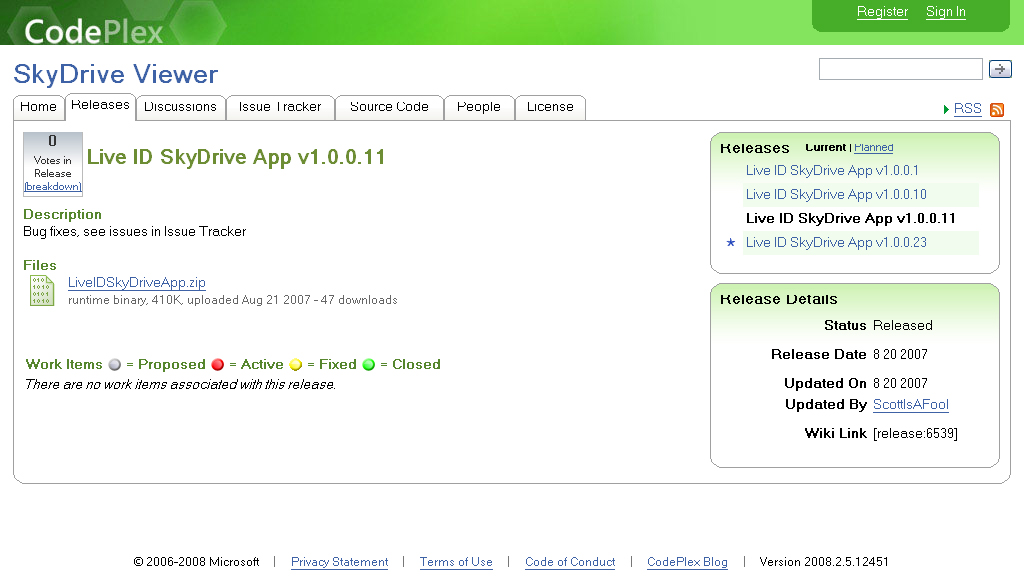This screenshot has height=582, width=1024.
Task: Click the red Active status circle
Action: (x=217, y=364)
